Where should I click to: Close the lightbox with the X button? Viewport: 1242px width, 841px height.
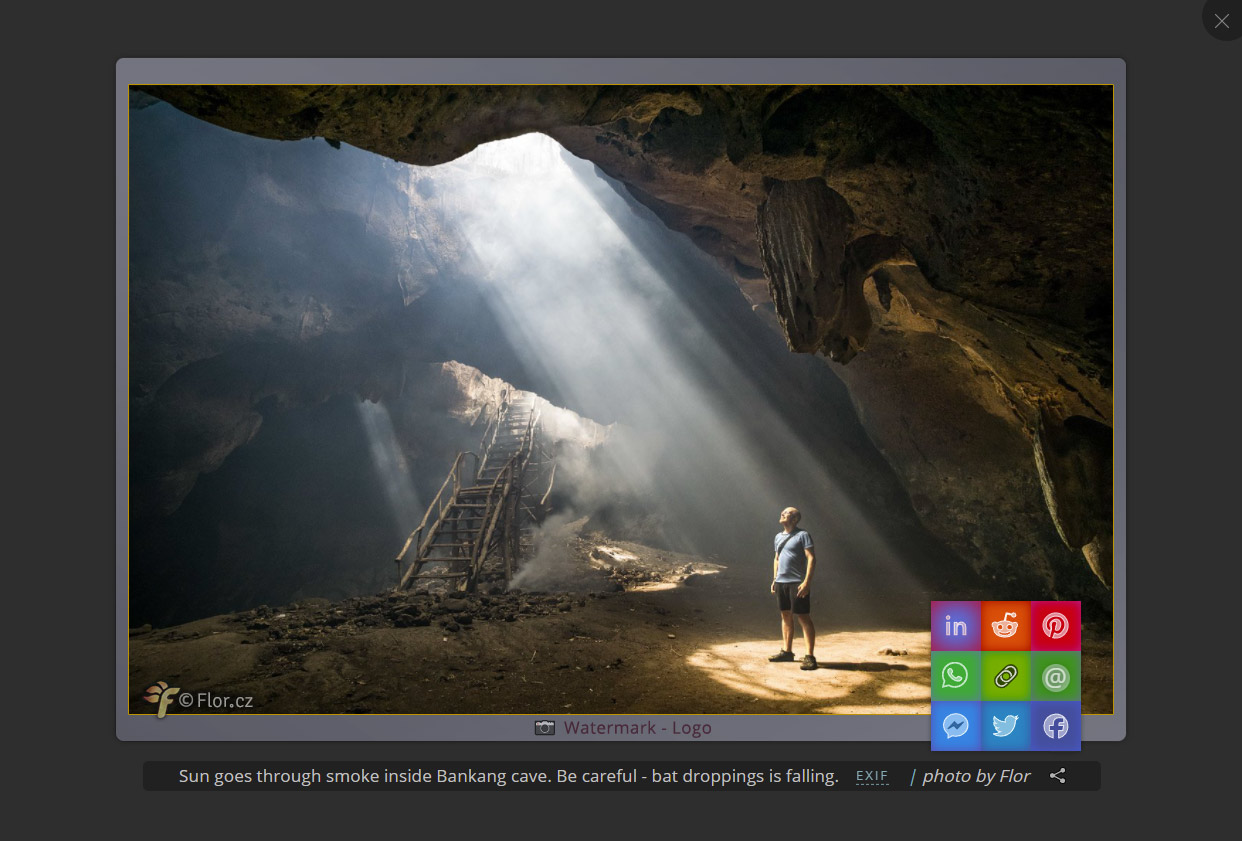1222,21
